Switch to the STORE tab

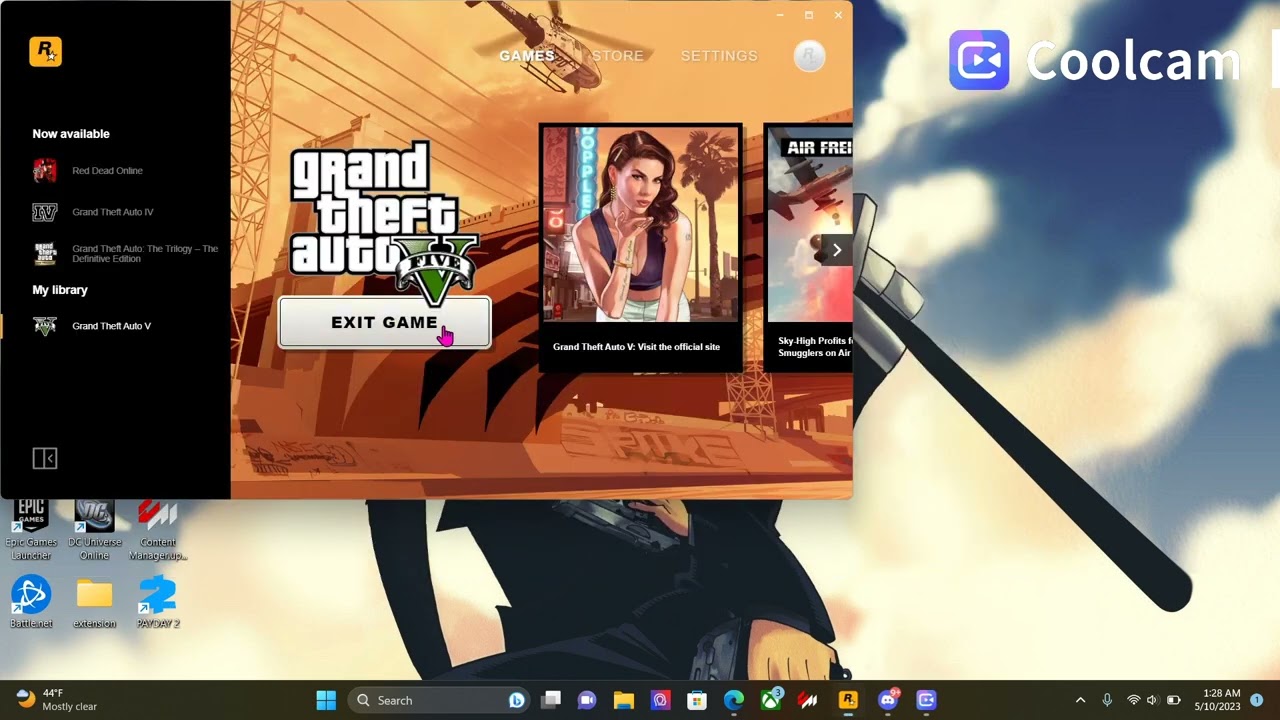618,56
